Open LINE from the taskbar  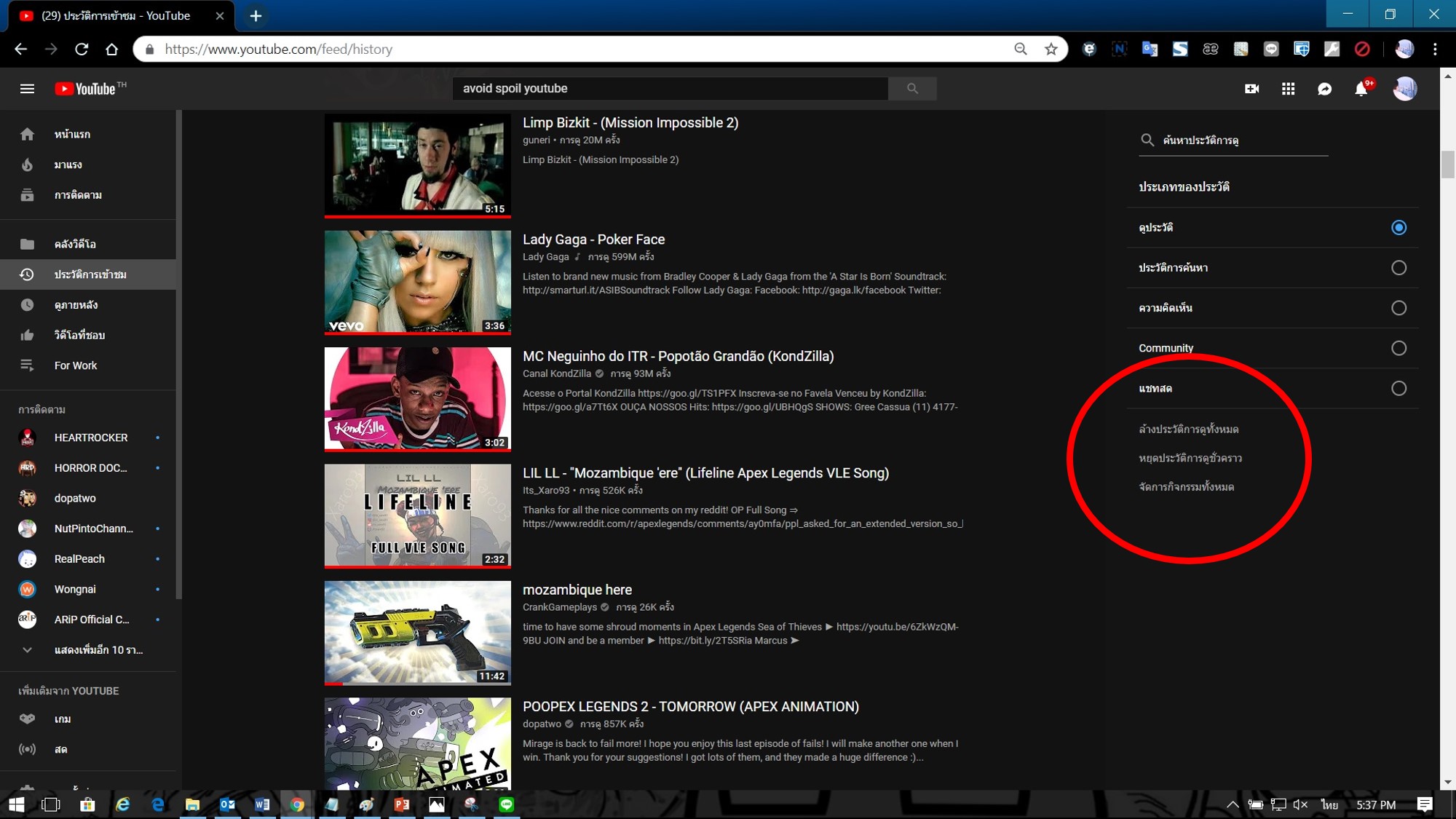click(x=507, y=804)
